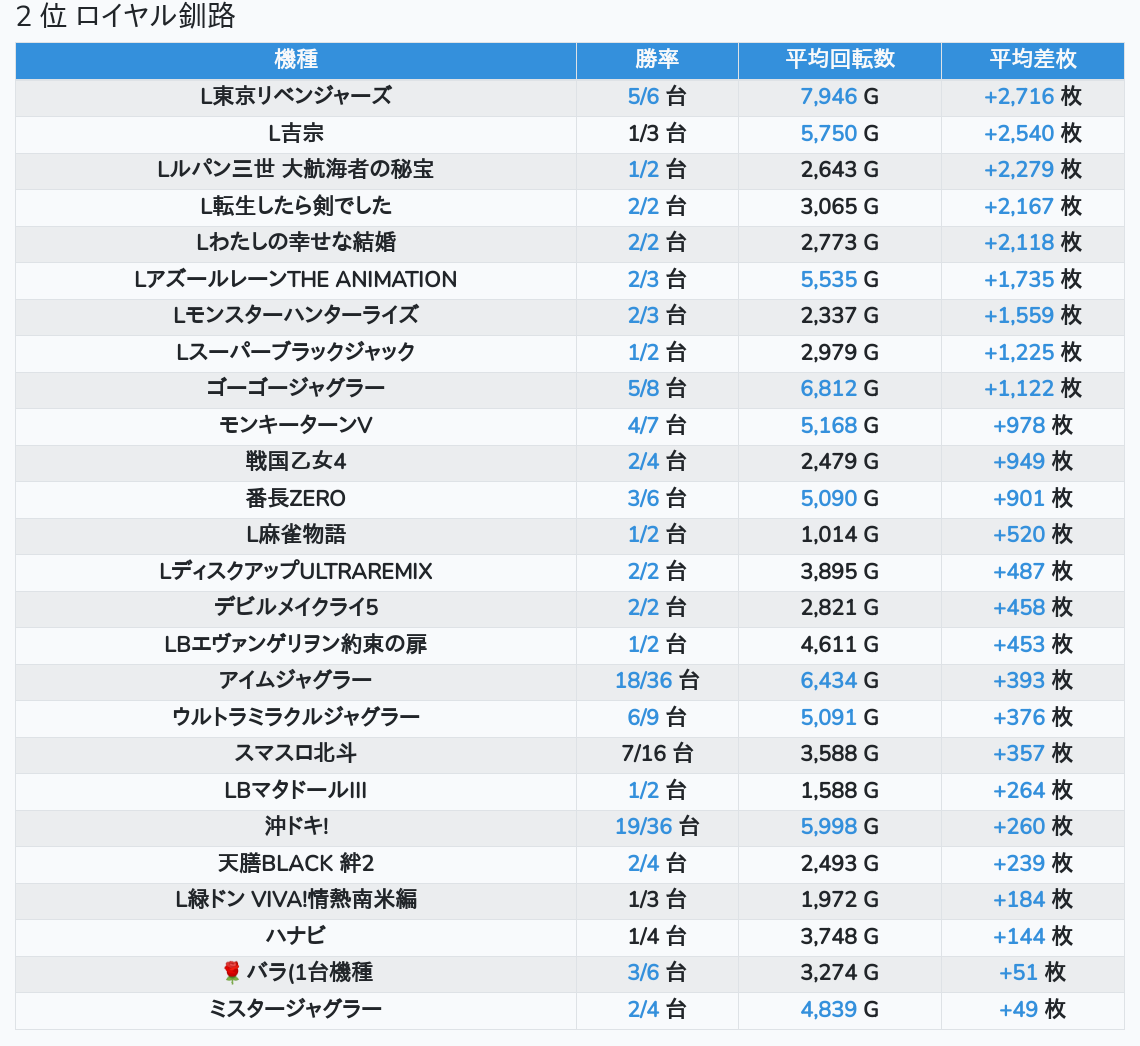Screen dimensions: 1140x1046
Task: Click the ミスタージャグラー machine name
Action: tap(296, 1010)
